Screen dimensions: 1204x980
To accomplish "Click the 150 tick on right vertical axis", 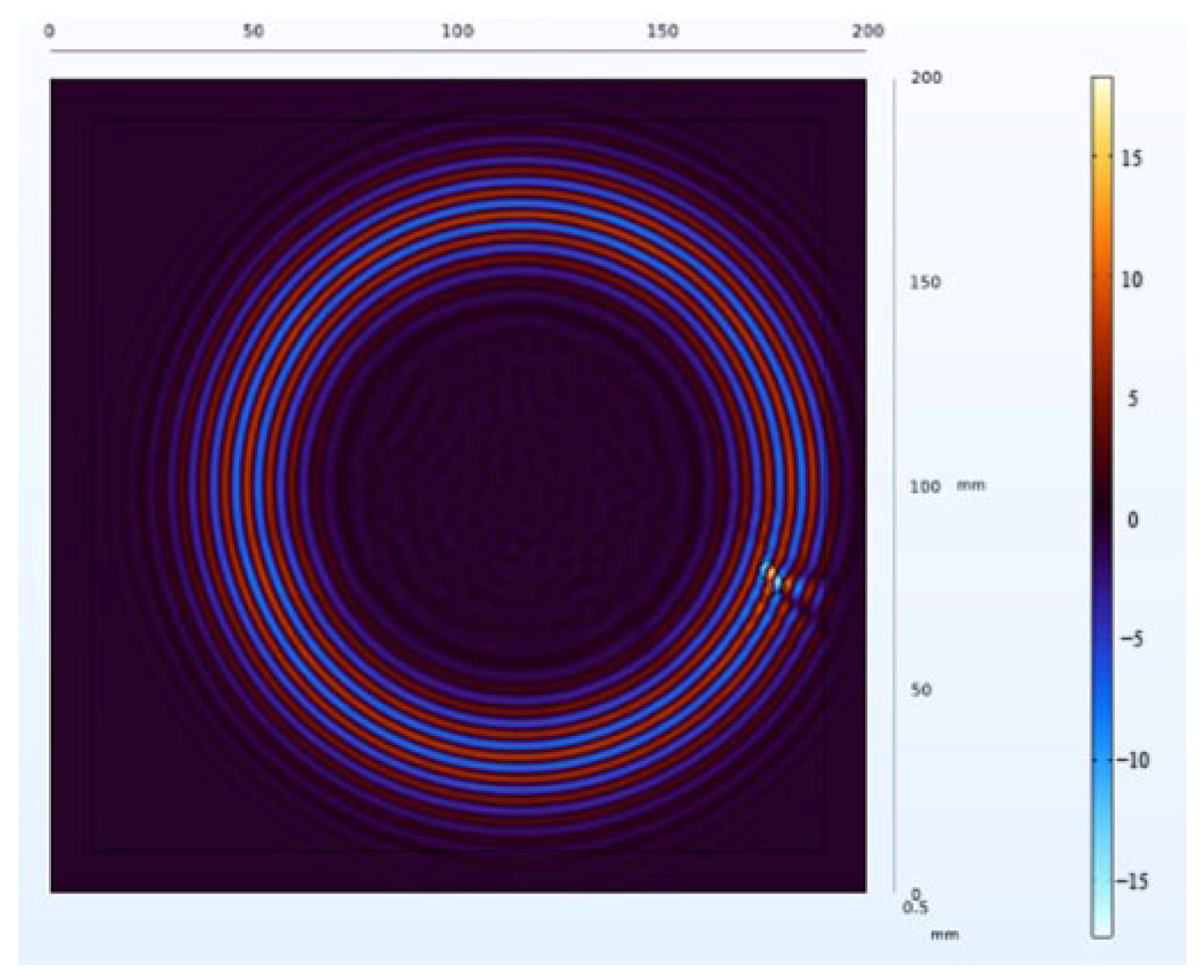I will [925, 282].
